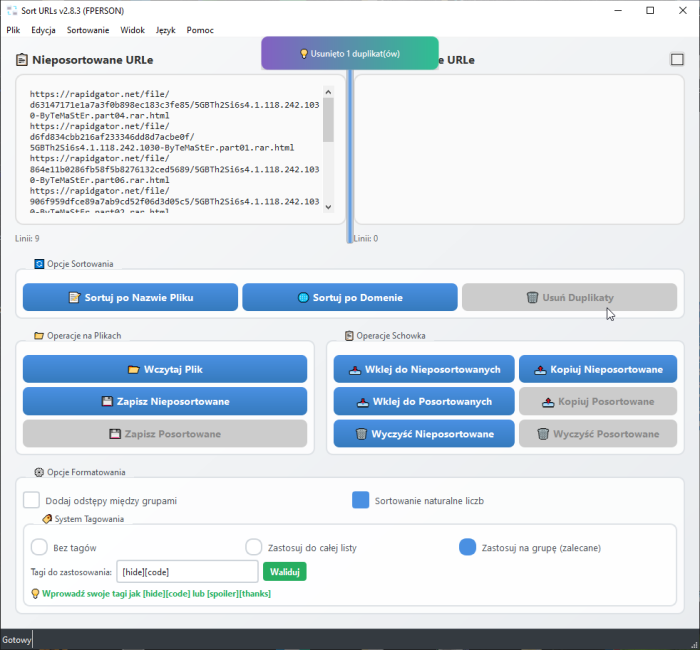This screenshot has height=650, width=700.
Task: Click the Tagi do zastosowania input field
Action: 187,571
